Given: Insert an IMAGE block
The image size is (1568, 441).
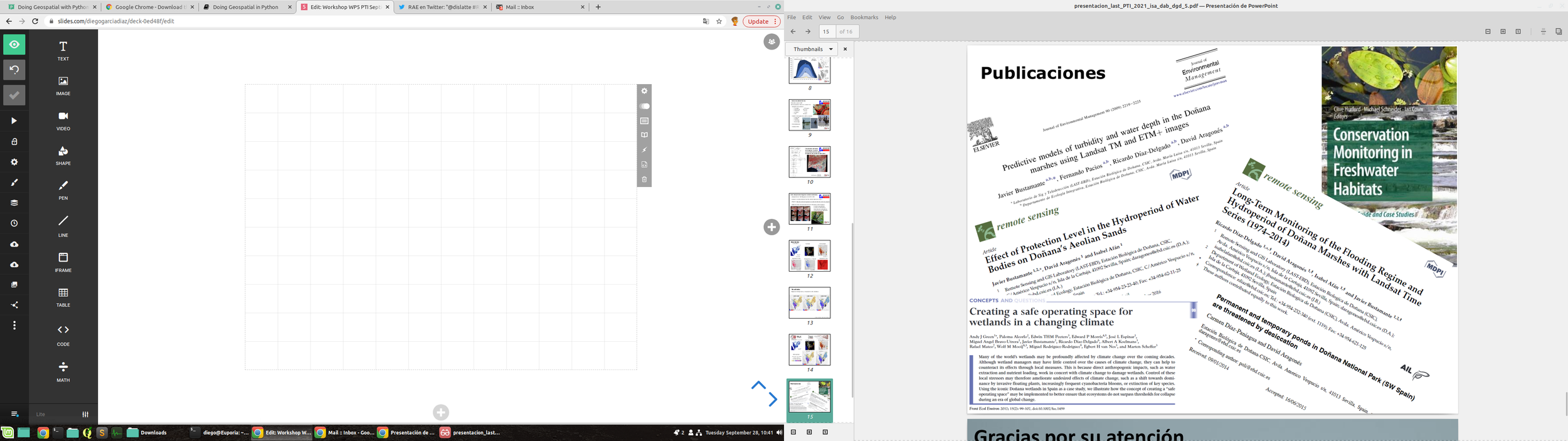Looking at the screenshot, I should click(63, 85).
